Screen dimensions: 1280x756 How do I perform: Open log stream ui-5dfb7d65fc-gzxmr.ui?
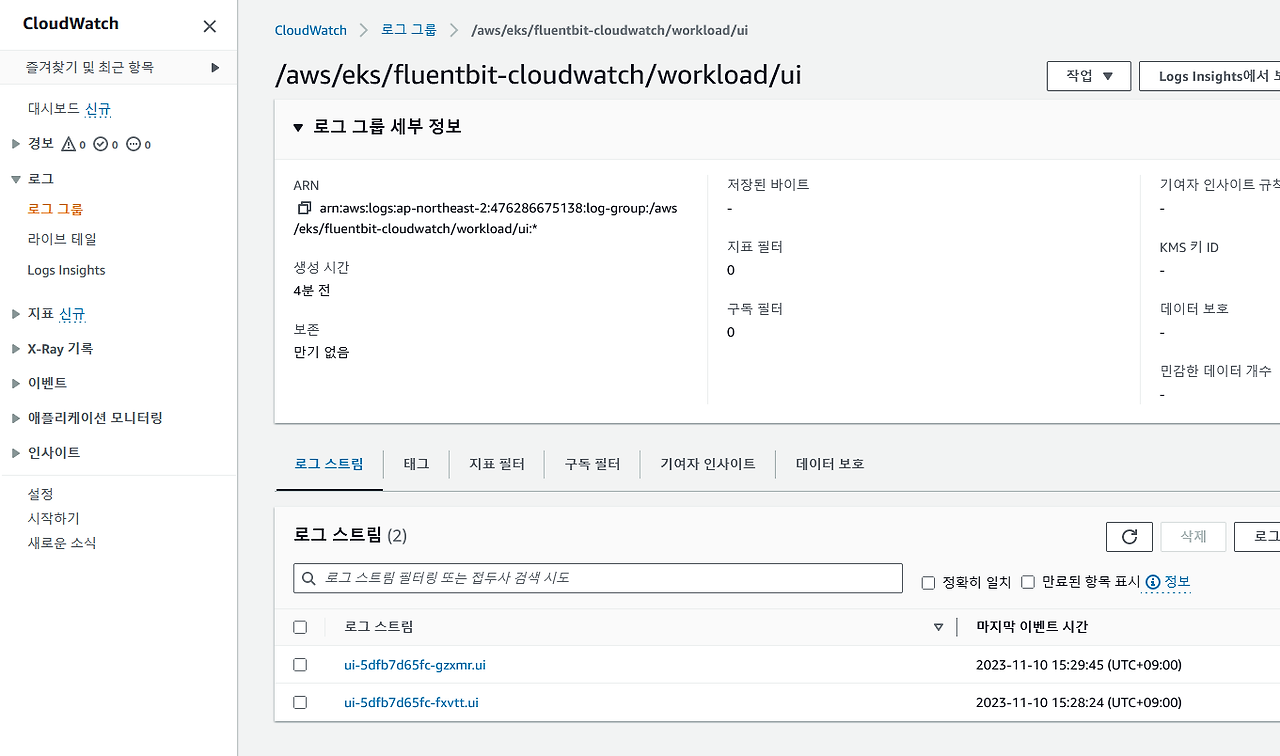point(415,665)
